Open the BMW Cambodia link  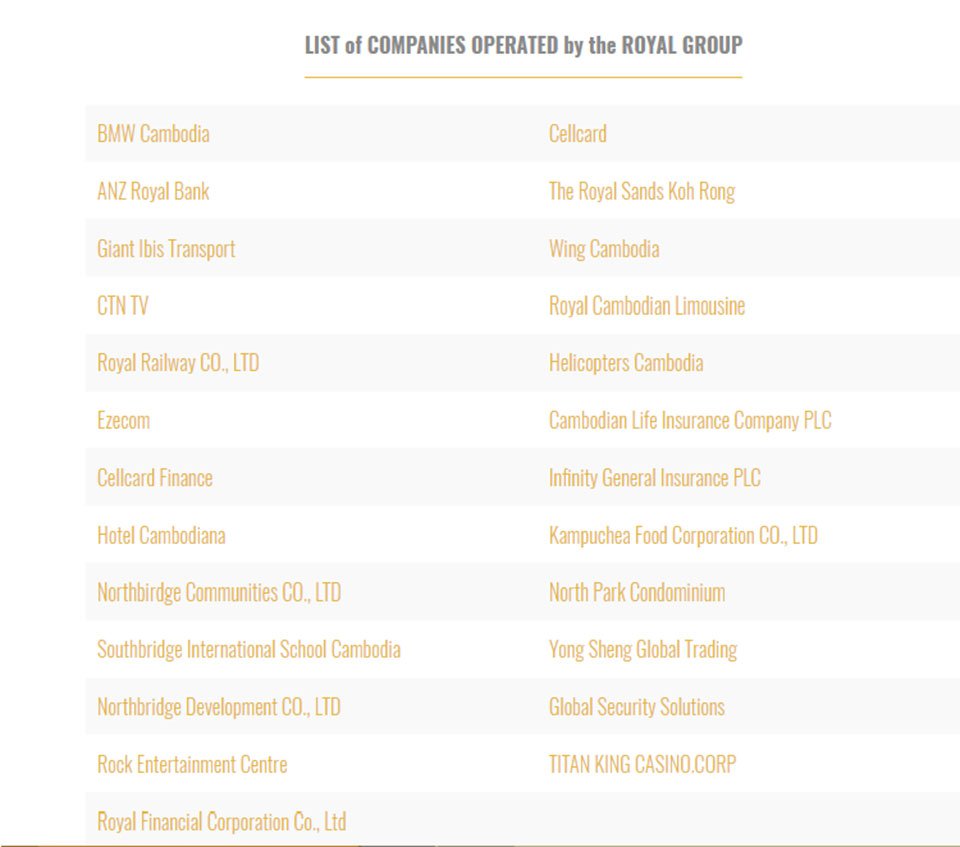point(153,134)
